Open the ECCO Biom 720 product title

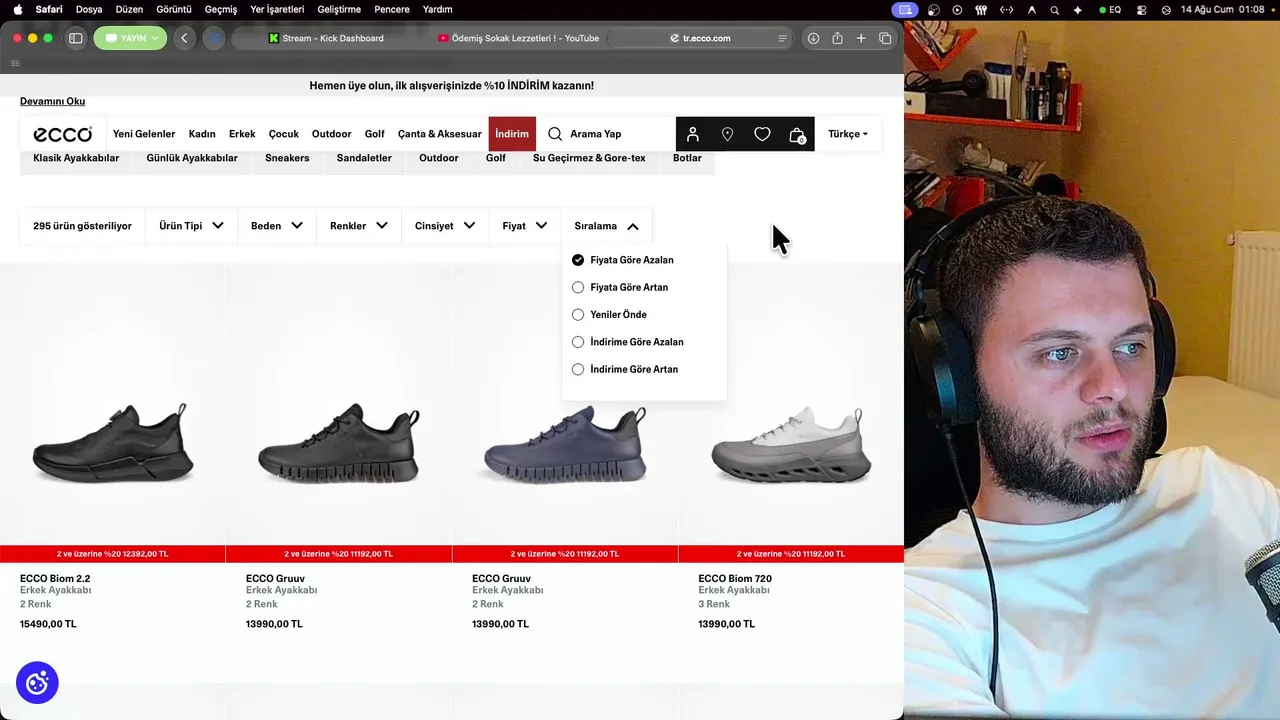point(735,578)
